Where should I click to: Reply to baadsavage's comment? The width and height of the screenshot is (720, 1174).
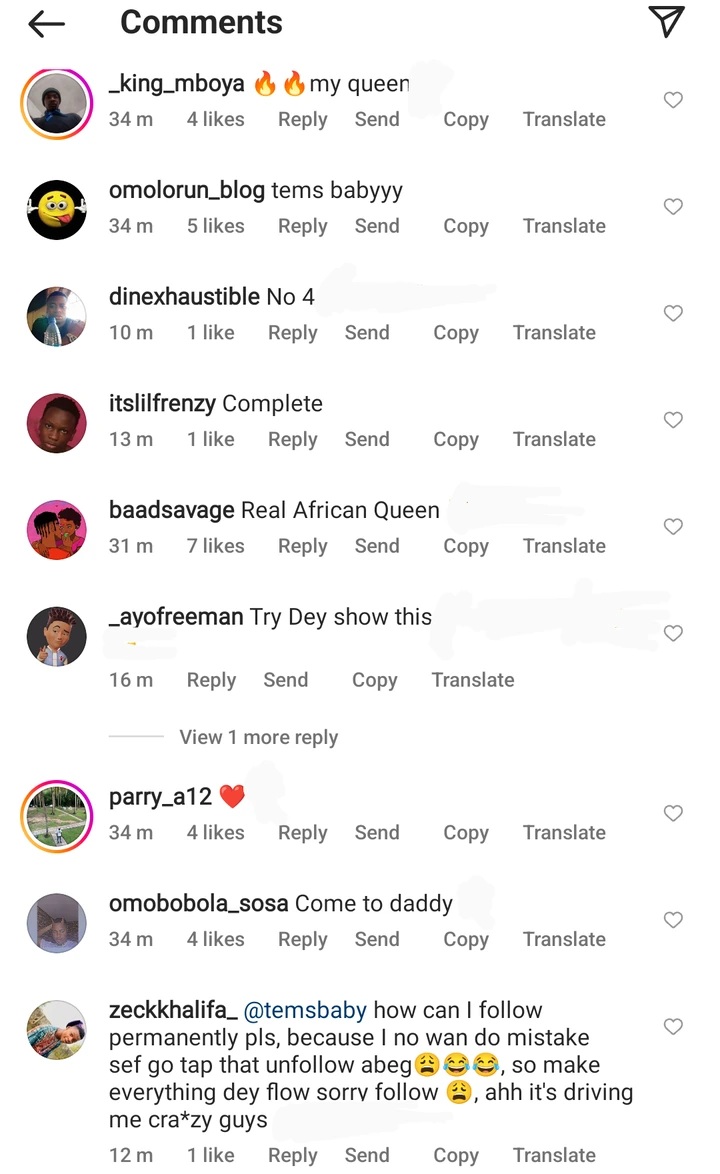[x=302, y=546]
